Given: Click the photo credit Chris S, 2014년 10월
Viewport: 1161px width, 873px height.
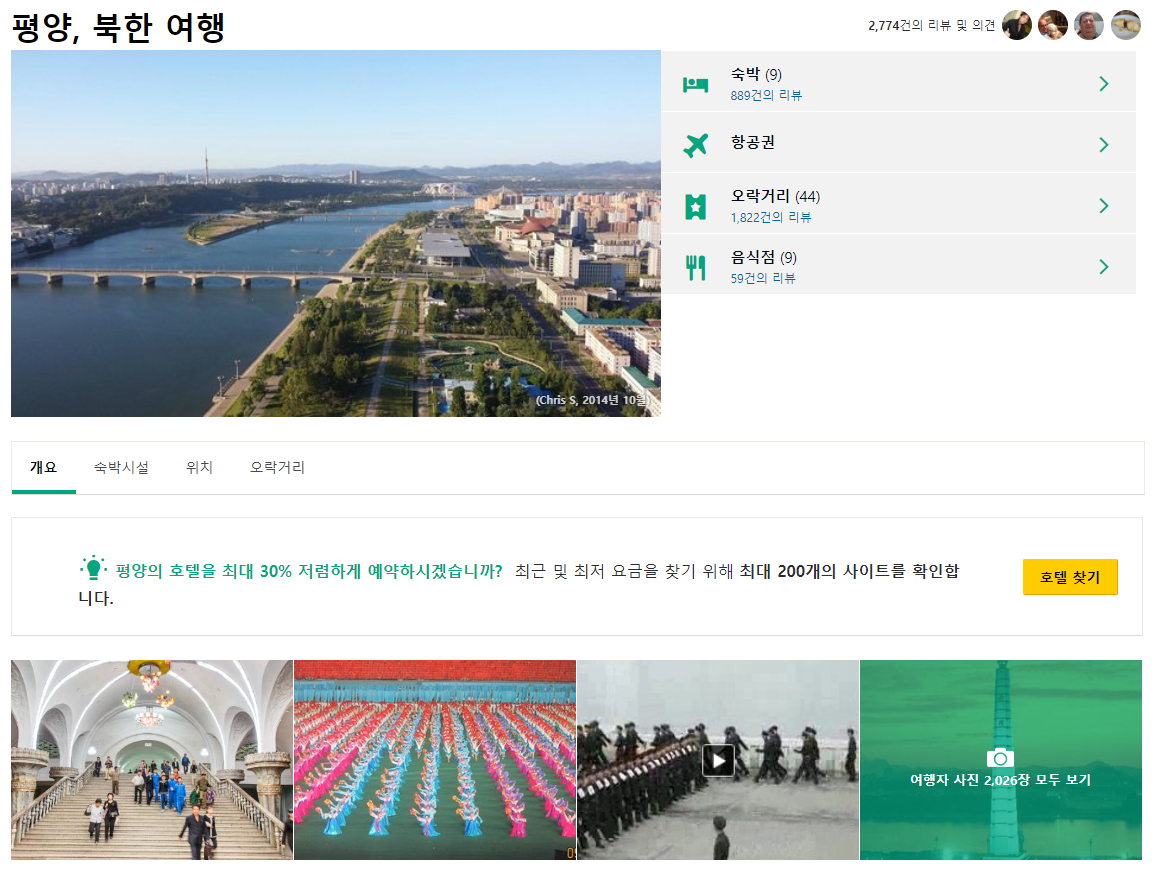Looking at the screenshot, I should [592, 400].
